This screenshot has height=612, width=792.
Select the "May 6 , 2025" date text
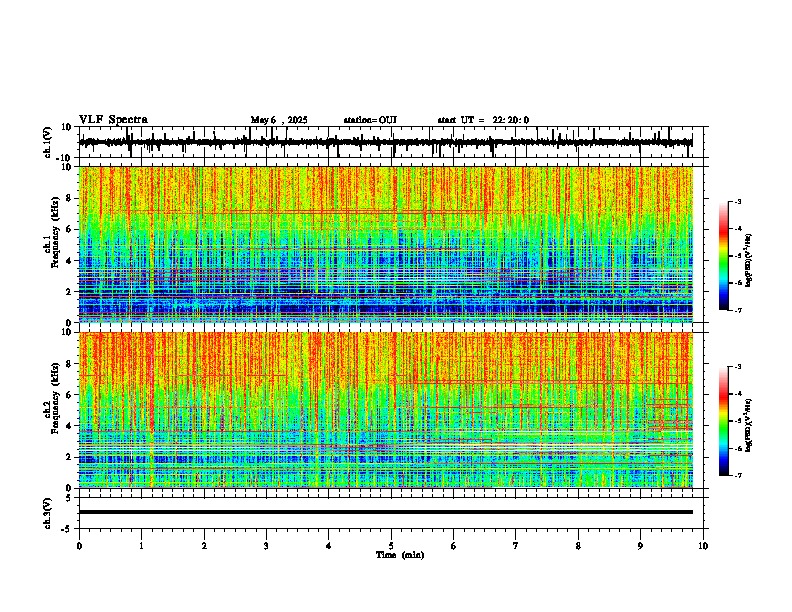pyautogui.click(x=279, y=120)
